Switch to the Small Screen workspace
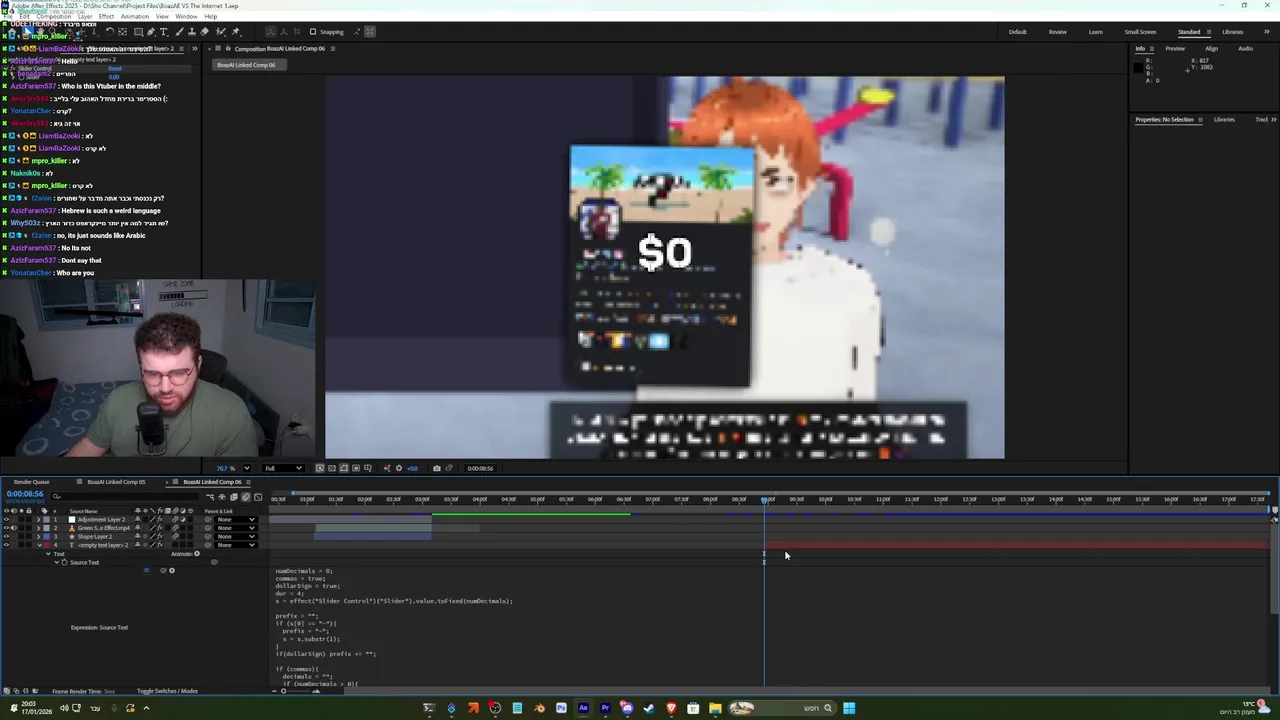 pyautogui.click(x=1140, y=32)
